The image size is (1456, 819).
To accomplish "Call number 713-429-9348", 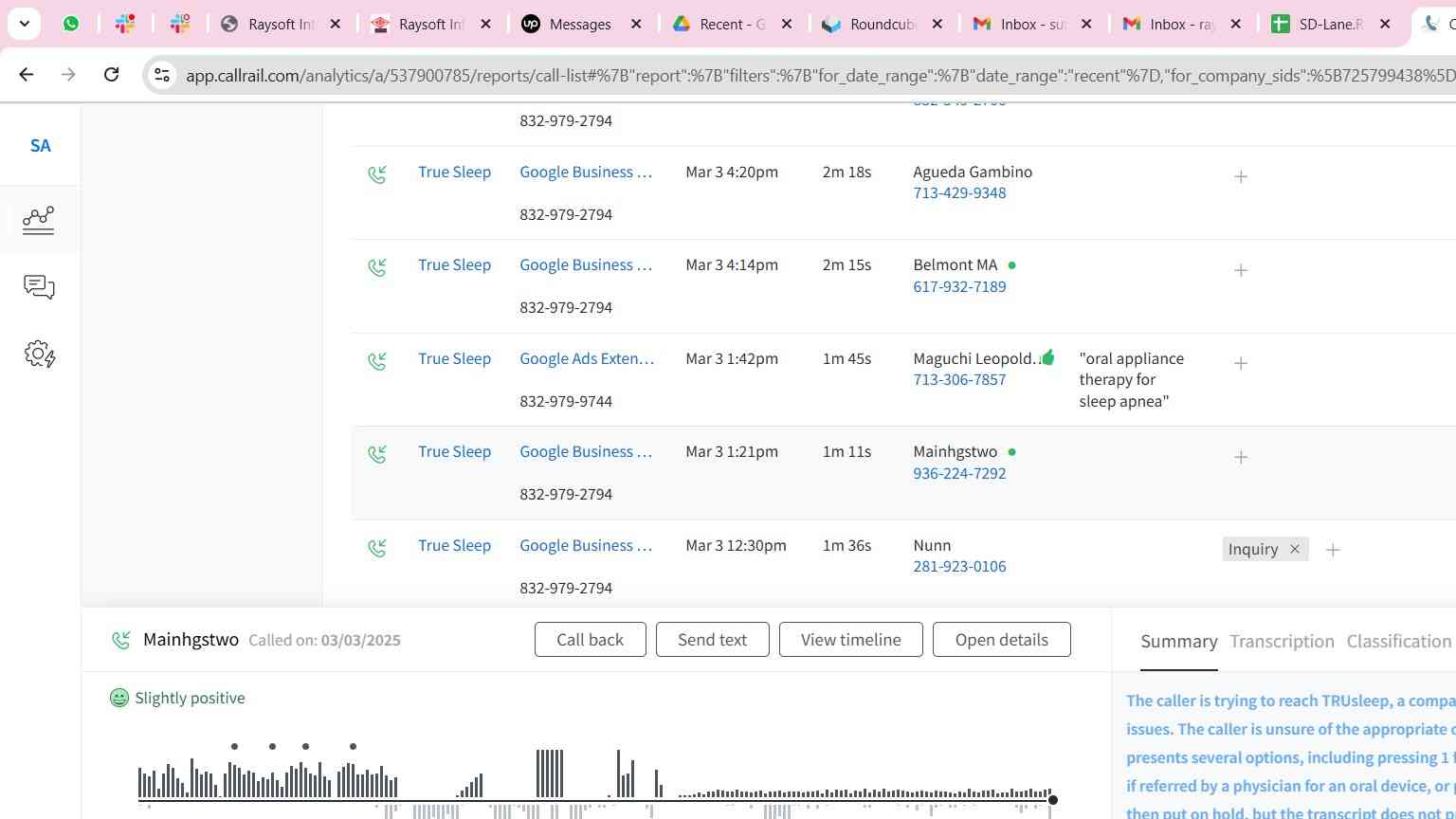I will (x=959, y=192).
